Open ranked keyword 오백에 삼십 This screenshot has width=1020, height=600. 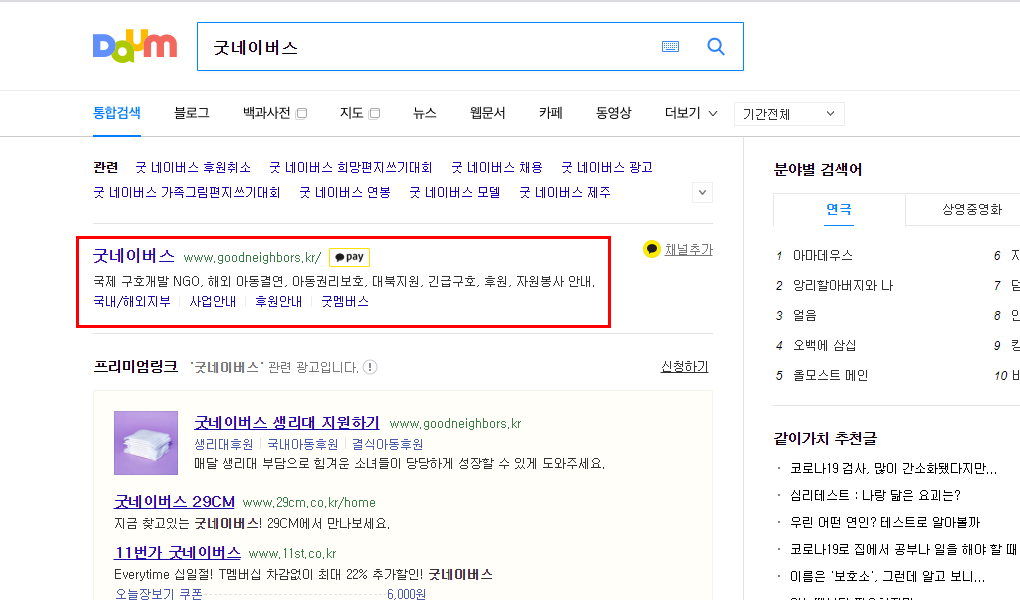824,346
